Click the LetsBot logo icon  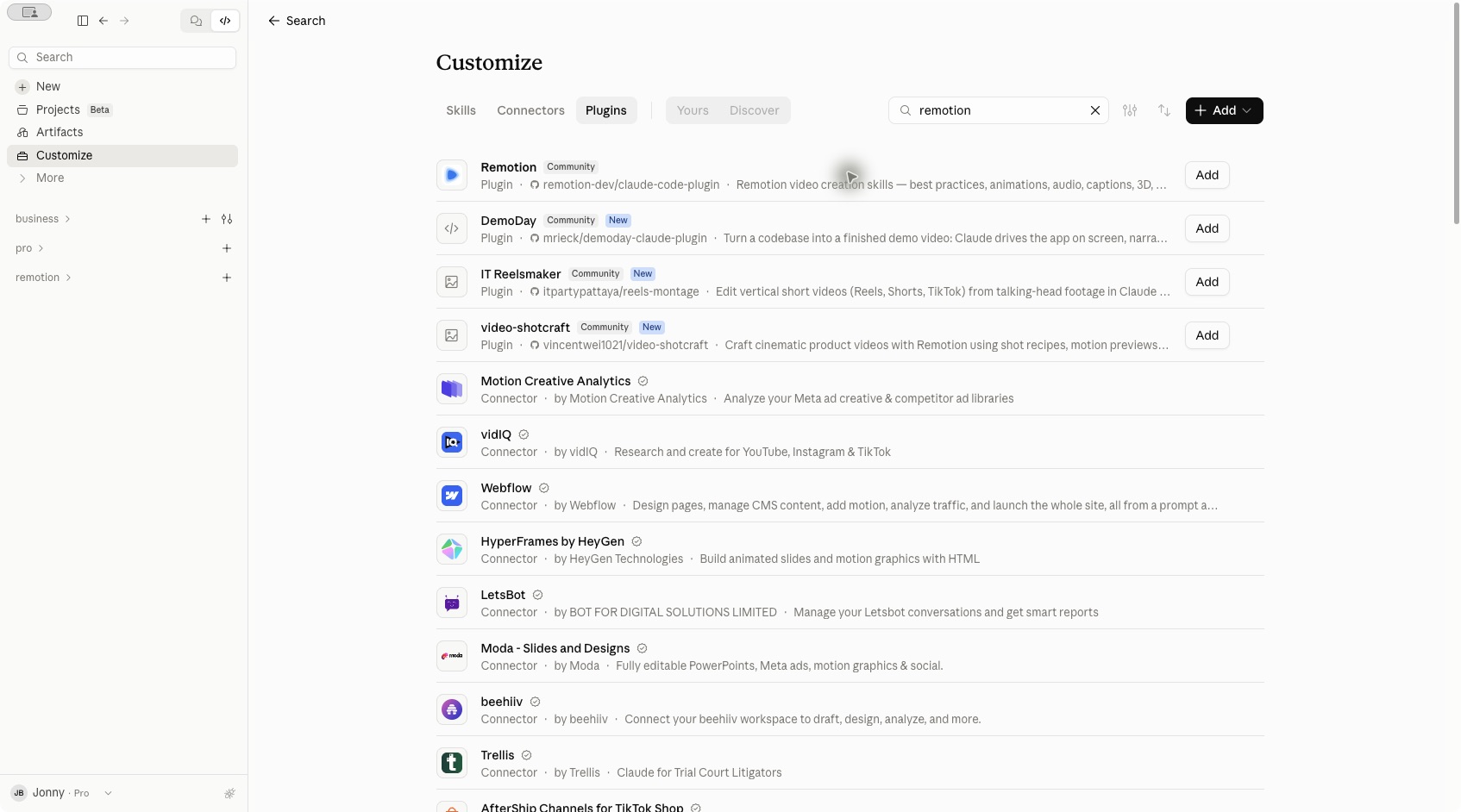[452, 603]
